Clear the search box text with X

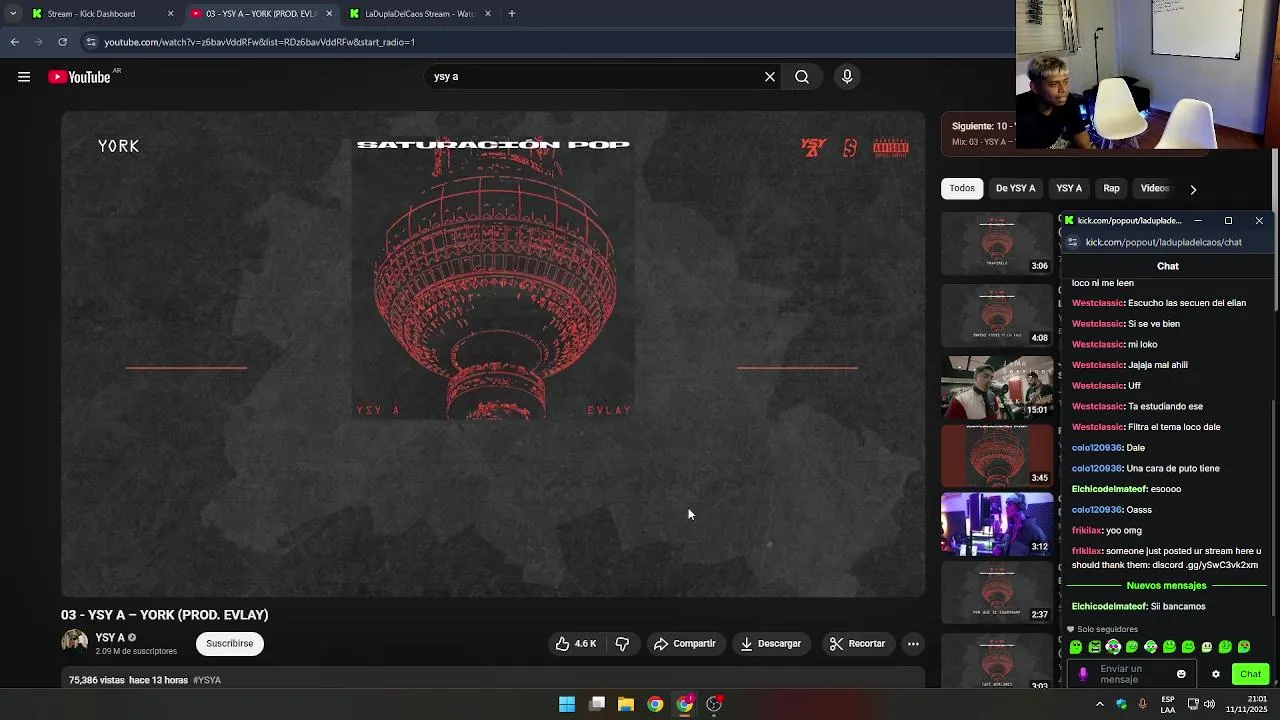(770, 77)
